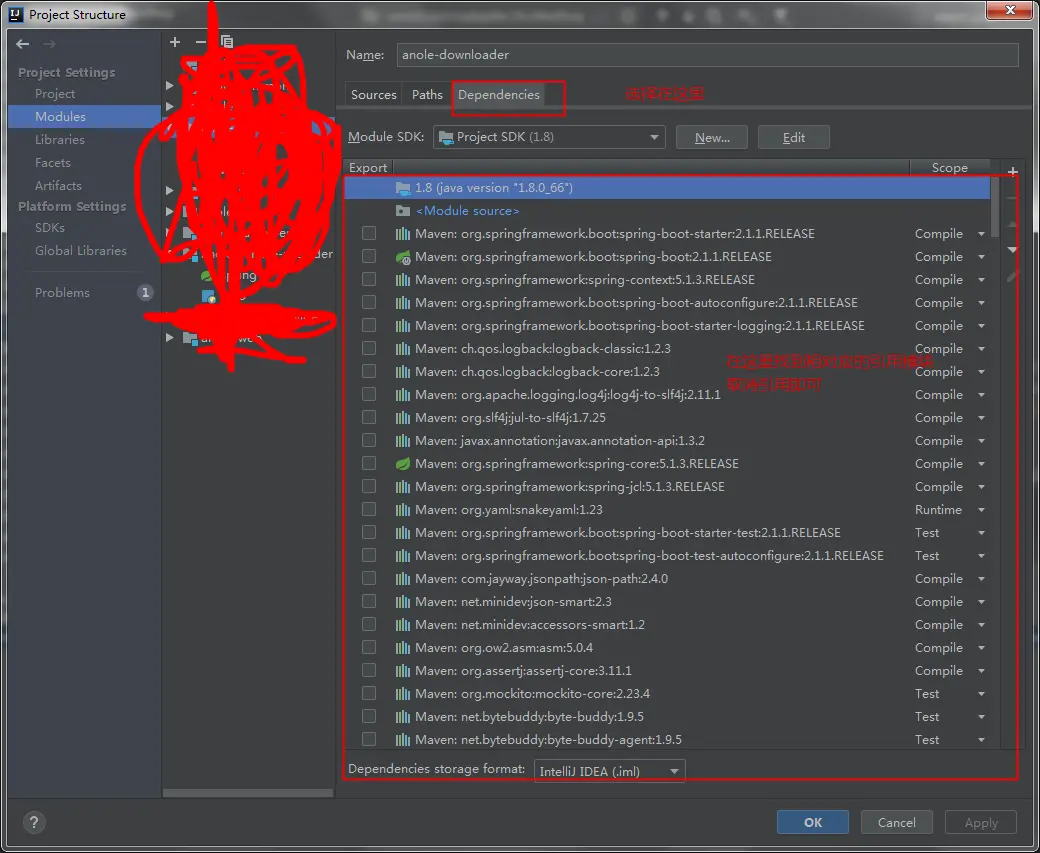Click the dependencies list vertical scrollbar
The width and height of the screenshot is (1040, 853).
click(994, 207)
